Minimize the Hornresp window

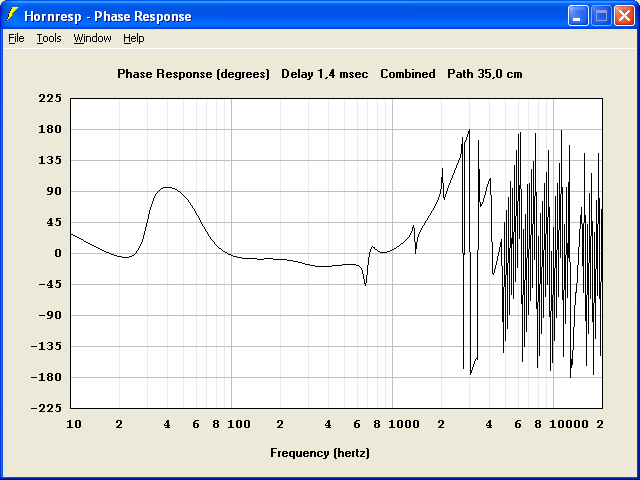(x=578, y=16)
